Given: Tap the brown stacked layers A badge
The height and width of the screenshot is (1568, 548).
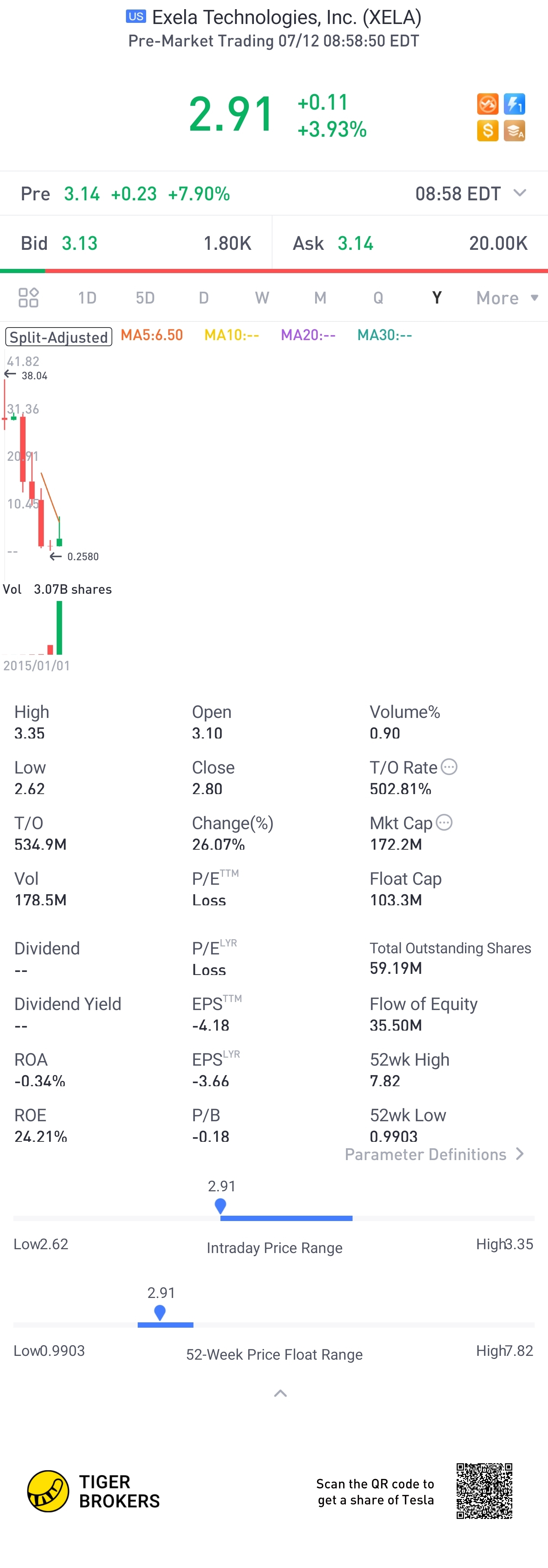Looking at the screenshot, I should [x=515, y=130].
